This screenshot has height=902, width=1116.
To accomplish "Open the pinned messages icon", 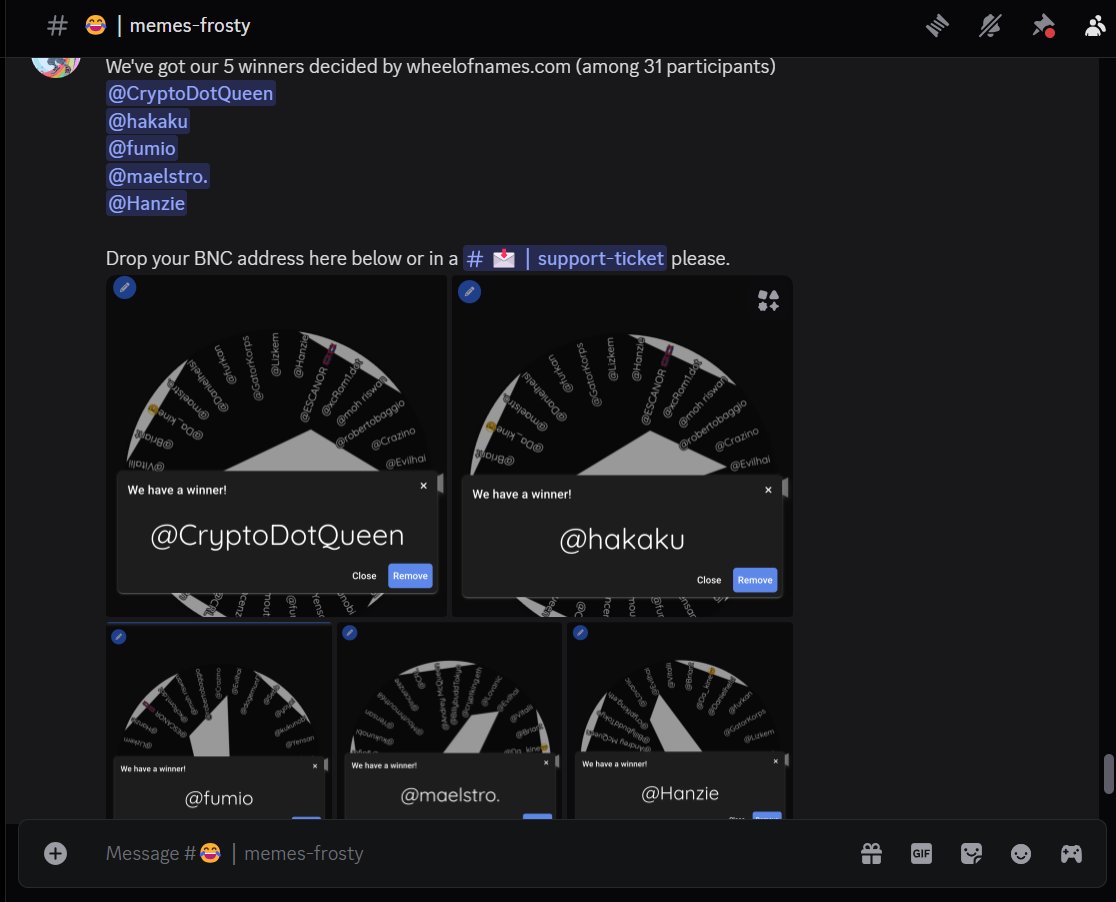I will pyautogui.click(x=1043, y=26).
